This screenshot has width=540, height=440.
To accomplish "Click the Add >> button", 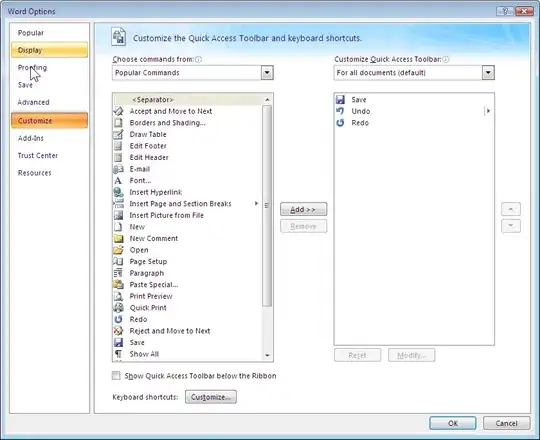I will 303,209.
